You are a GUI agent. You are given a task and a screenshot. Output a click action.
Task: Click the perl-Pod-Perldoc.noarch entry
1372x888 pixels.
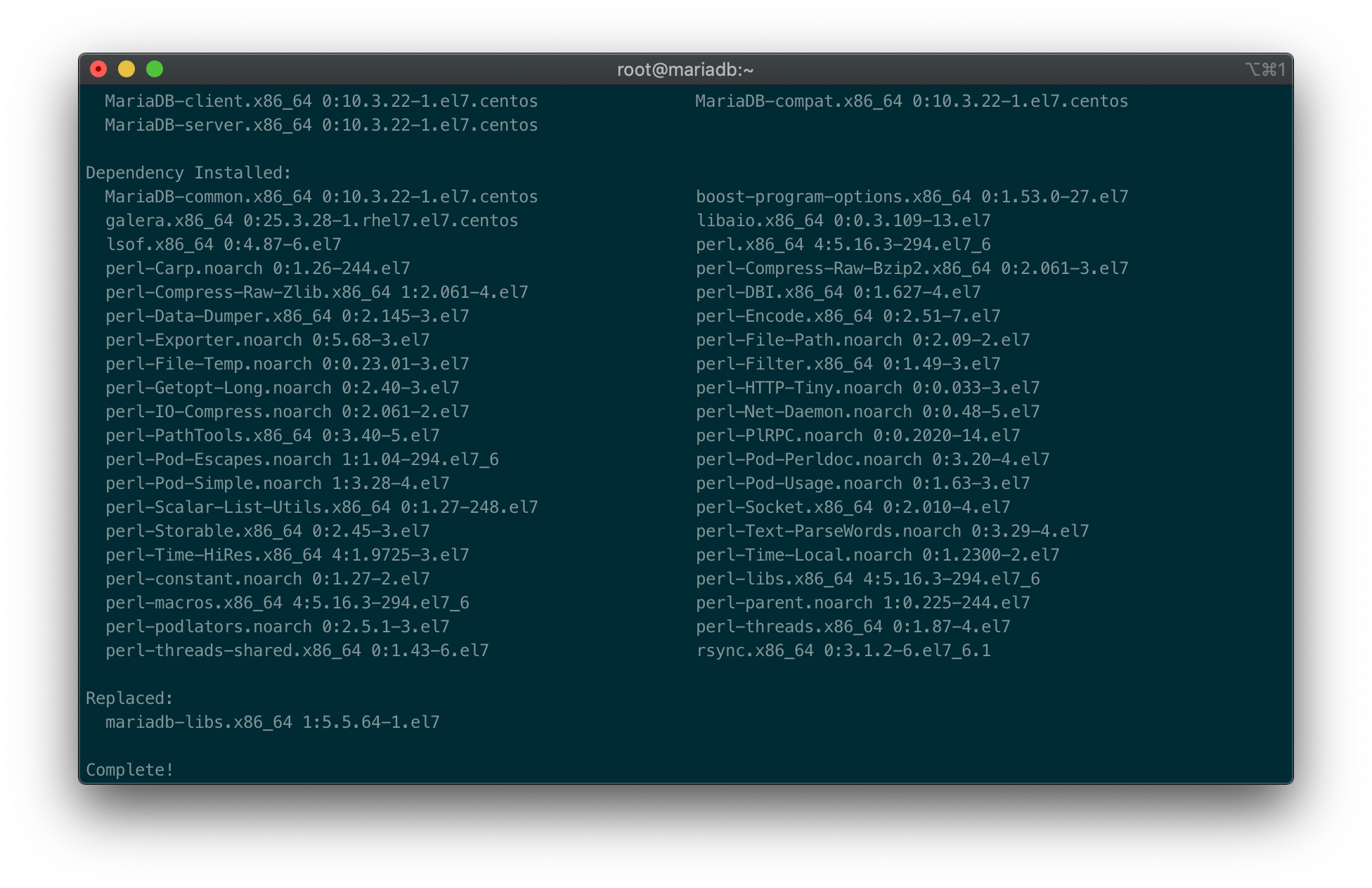coord(872,459)
